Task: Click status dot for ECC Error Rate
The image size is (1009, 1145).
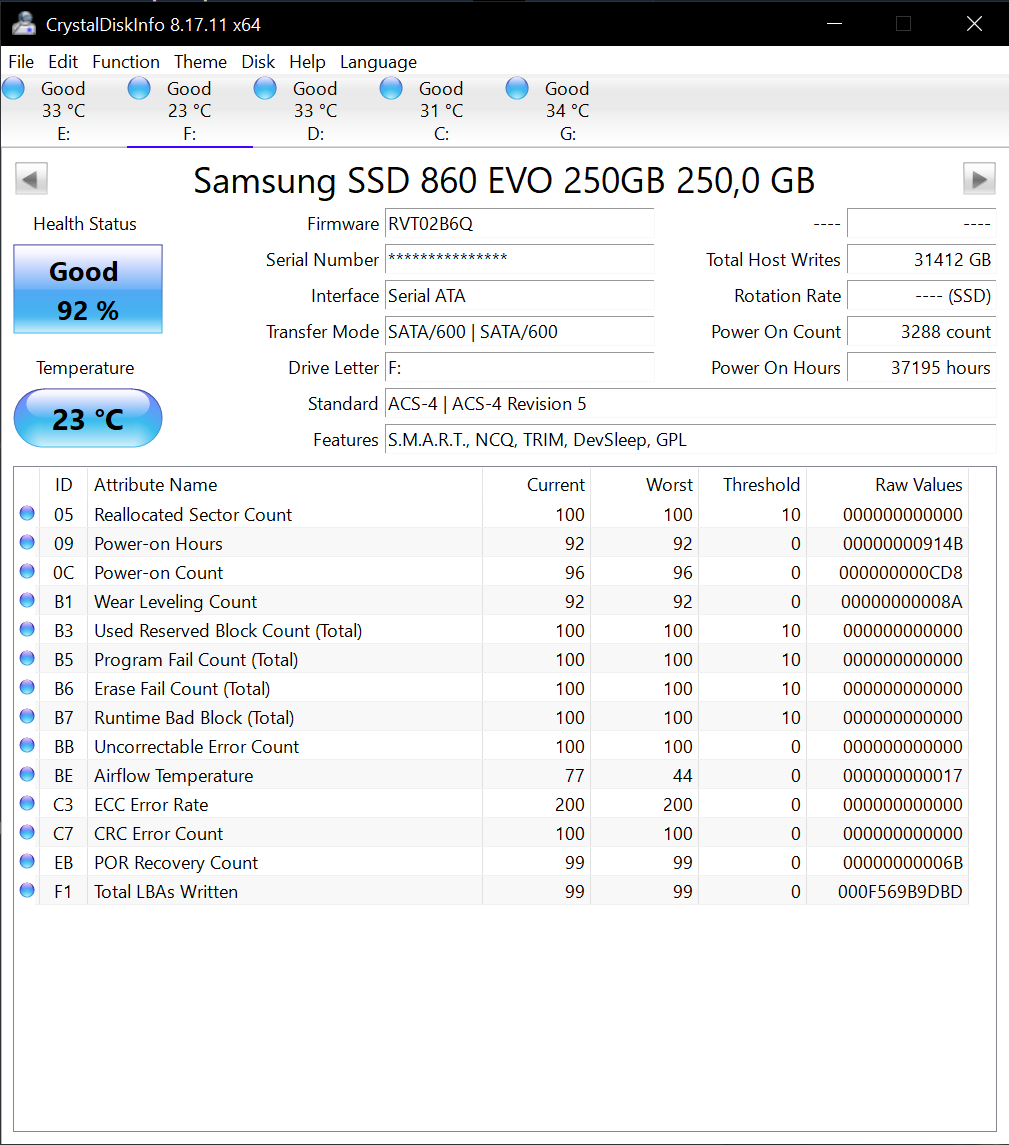Action: pos(27,803)
